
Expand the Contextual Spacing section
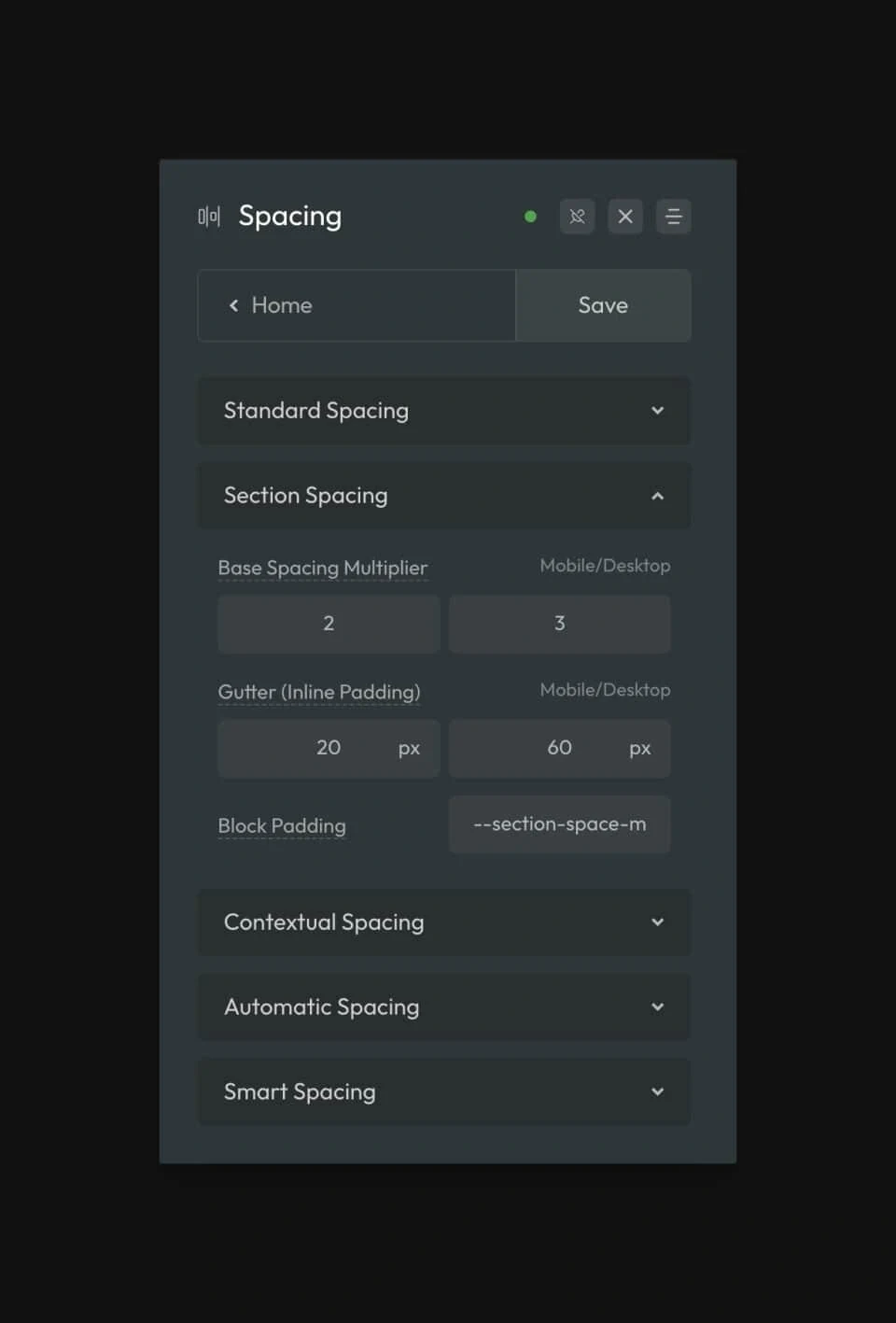443,922
